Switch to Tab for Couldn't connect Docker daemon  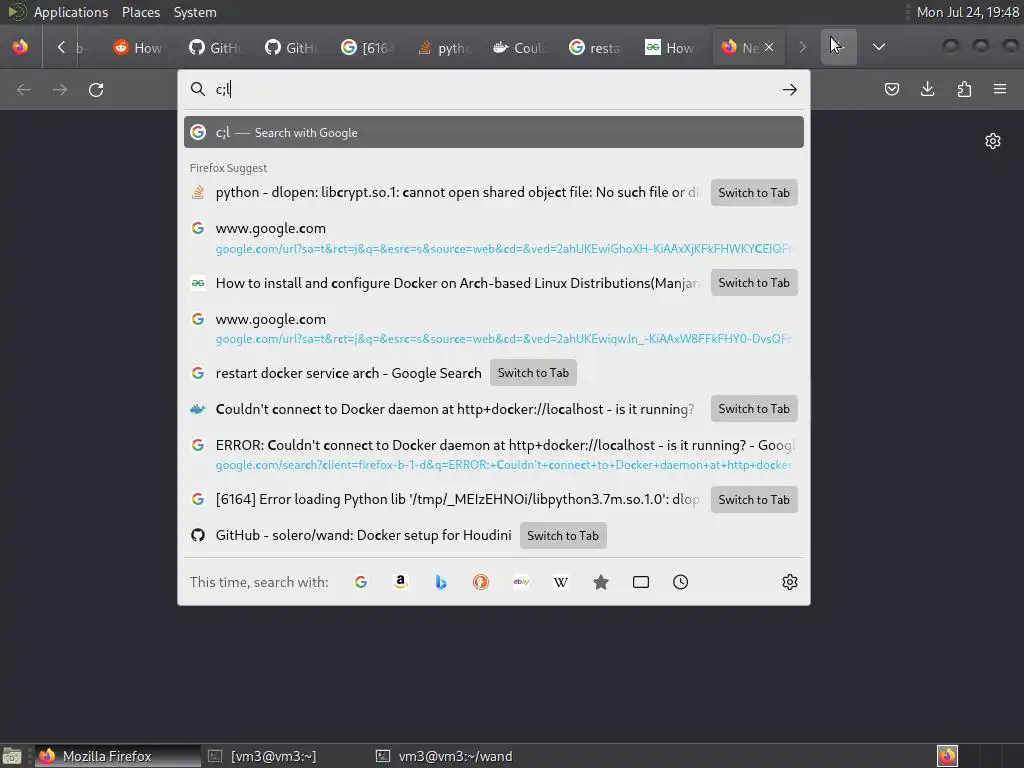pos(754,409)
